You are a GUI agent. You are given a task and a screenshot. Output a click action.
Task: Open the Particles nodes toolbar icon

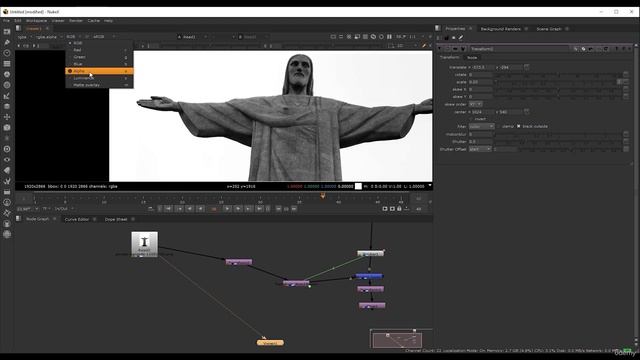coord(7,138)
